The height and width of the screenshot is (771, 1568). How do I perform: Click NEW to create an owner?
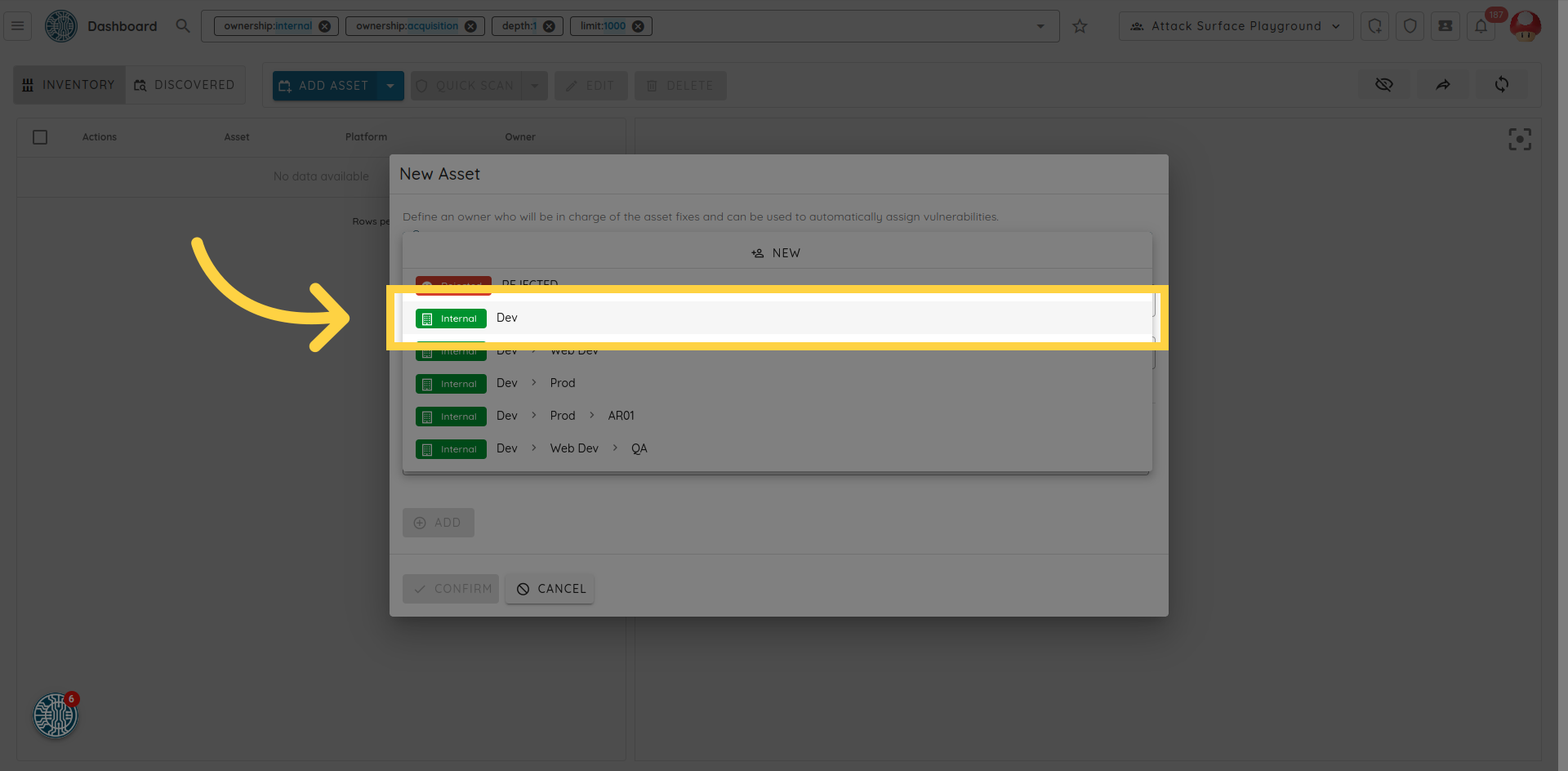(777, 253)
